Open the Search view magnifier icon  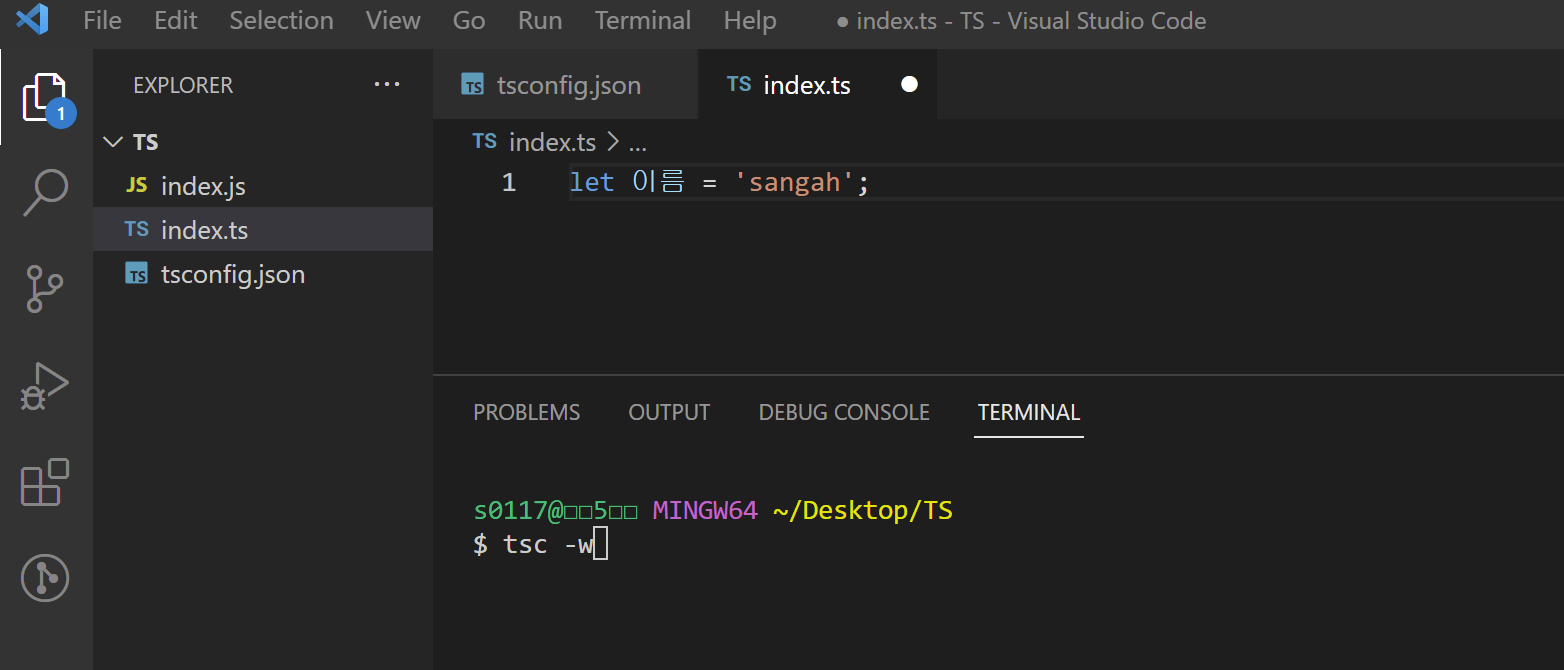[46, 192]
